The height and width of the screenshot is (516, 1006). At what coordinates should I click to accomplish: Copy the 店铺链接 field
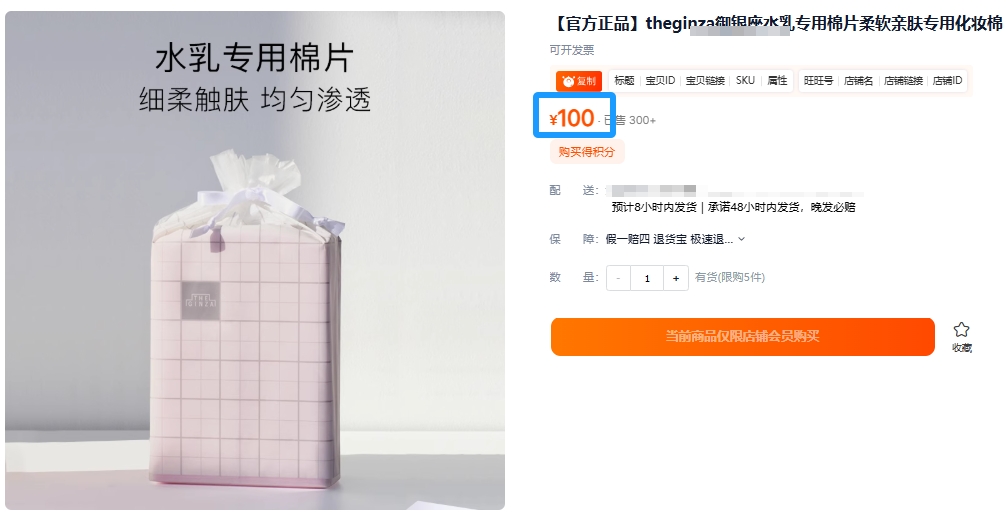(x=903, y=81)
